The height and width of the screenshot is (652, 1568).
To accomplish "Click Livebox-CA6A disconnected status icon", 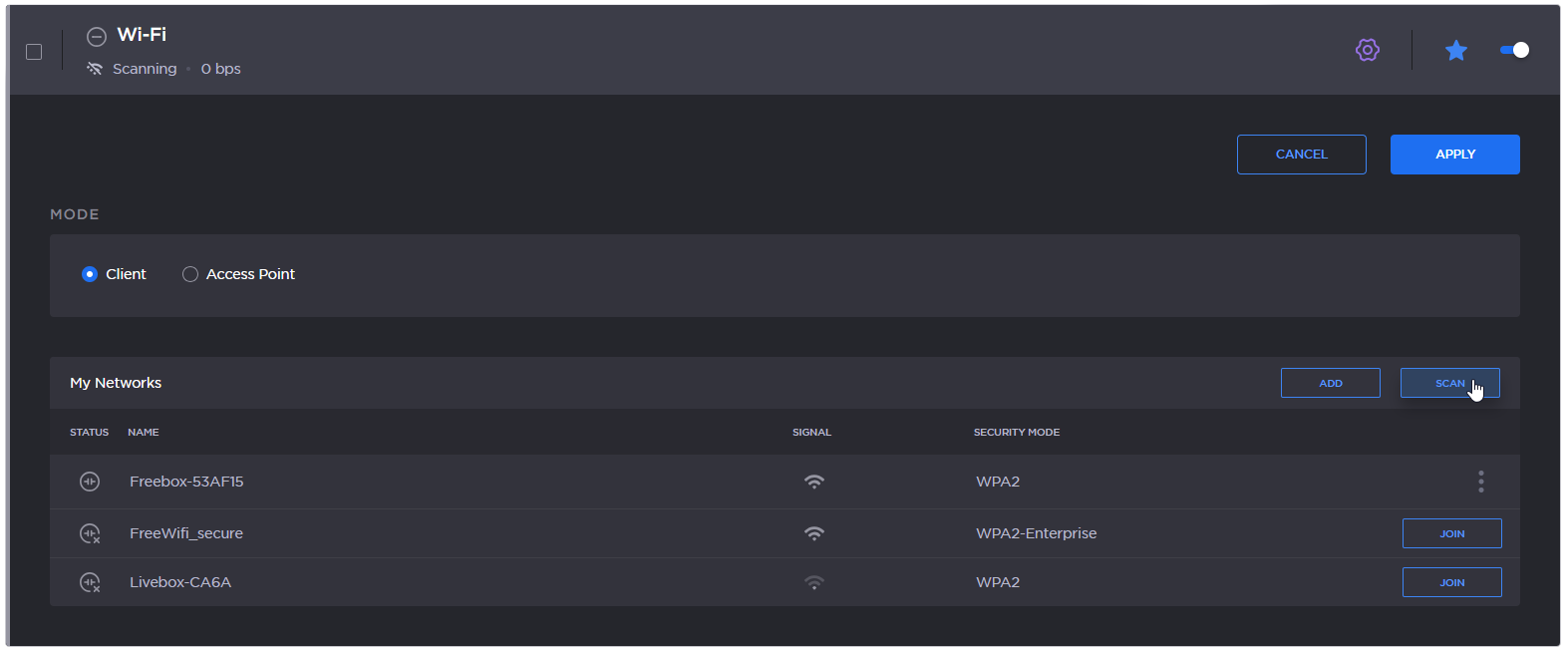I will [x=90, y=582].
